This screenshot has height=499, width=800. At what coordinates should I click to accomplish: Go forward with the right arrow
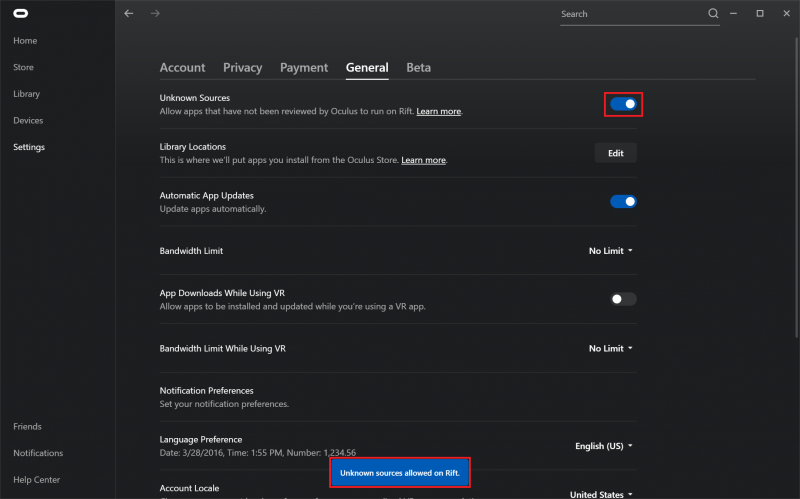click(155, 14)
